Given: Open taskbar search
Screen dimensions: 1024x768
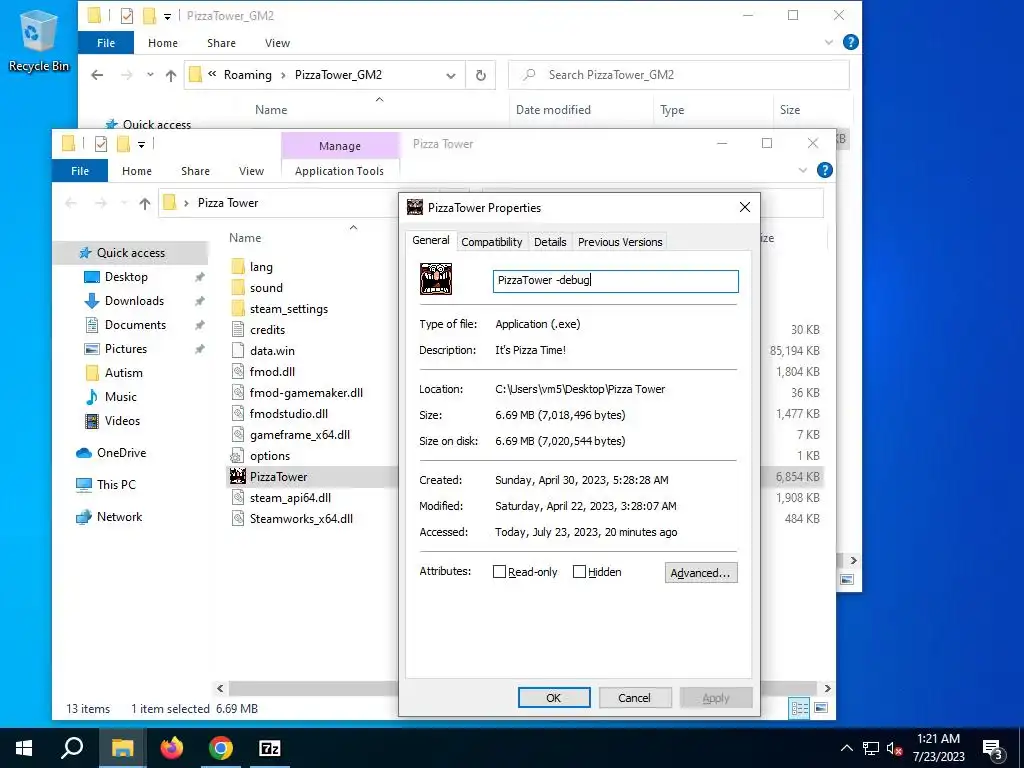Looking at the screenshot, I should (x=72, y=748).
